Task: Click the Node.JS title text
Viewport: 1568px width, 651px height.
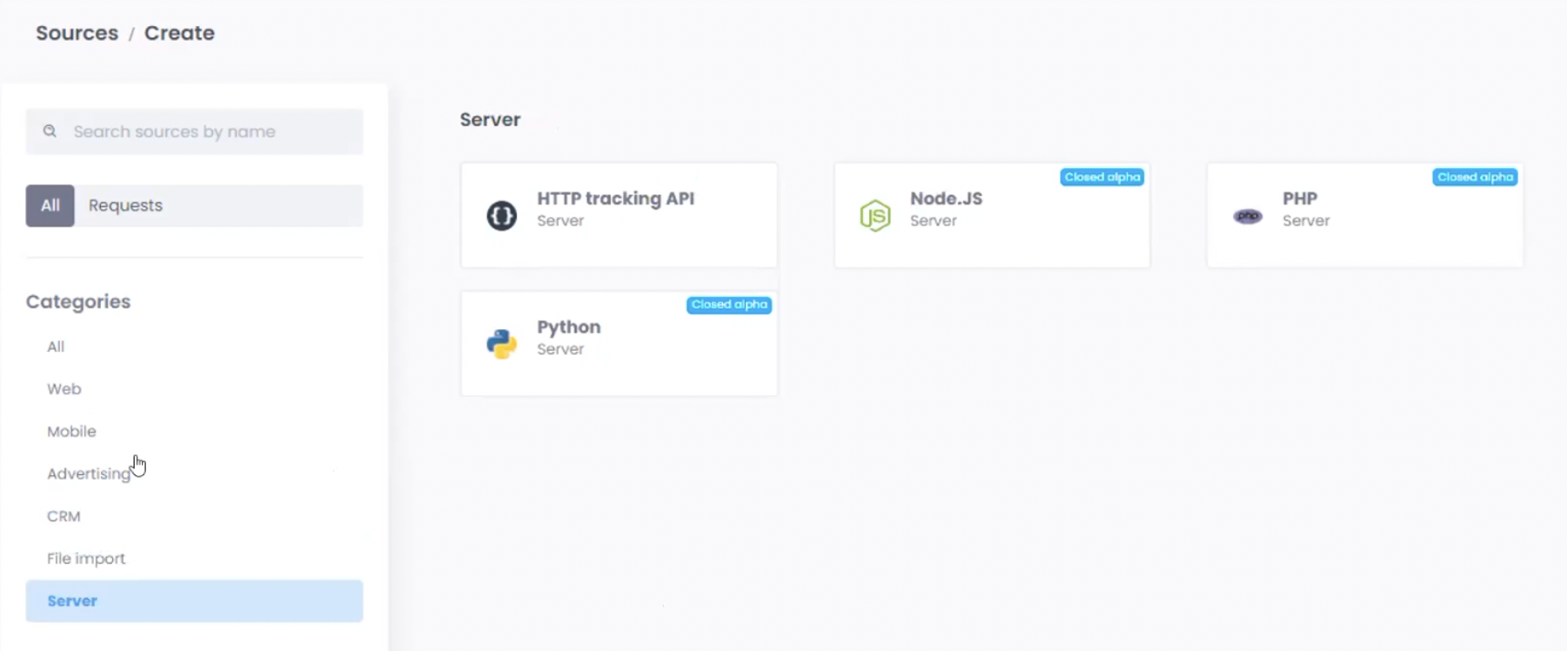Action: point(946,198)
